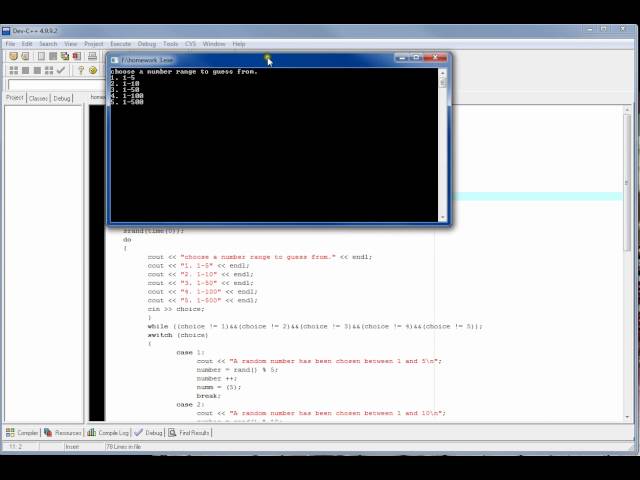Open the Execute menu

[x=120, y=44]
